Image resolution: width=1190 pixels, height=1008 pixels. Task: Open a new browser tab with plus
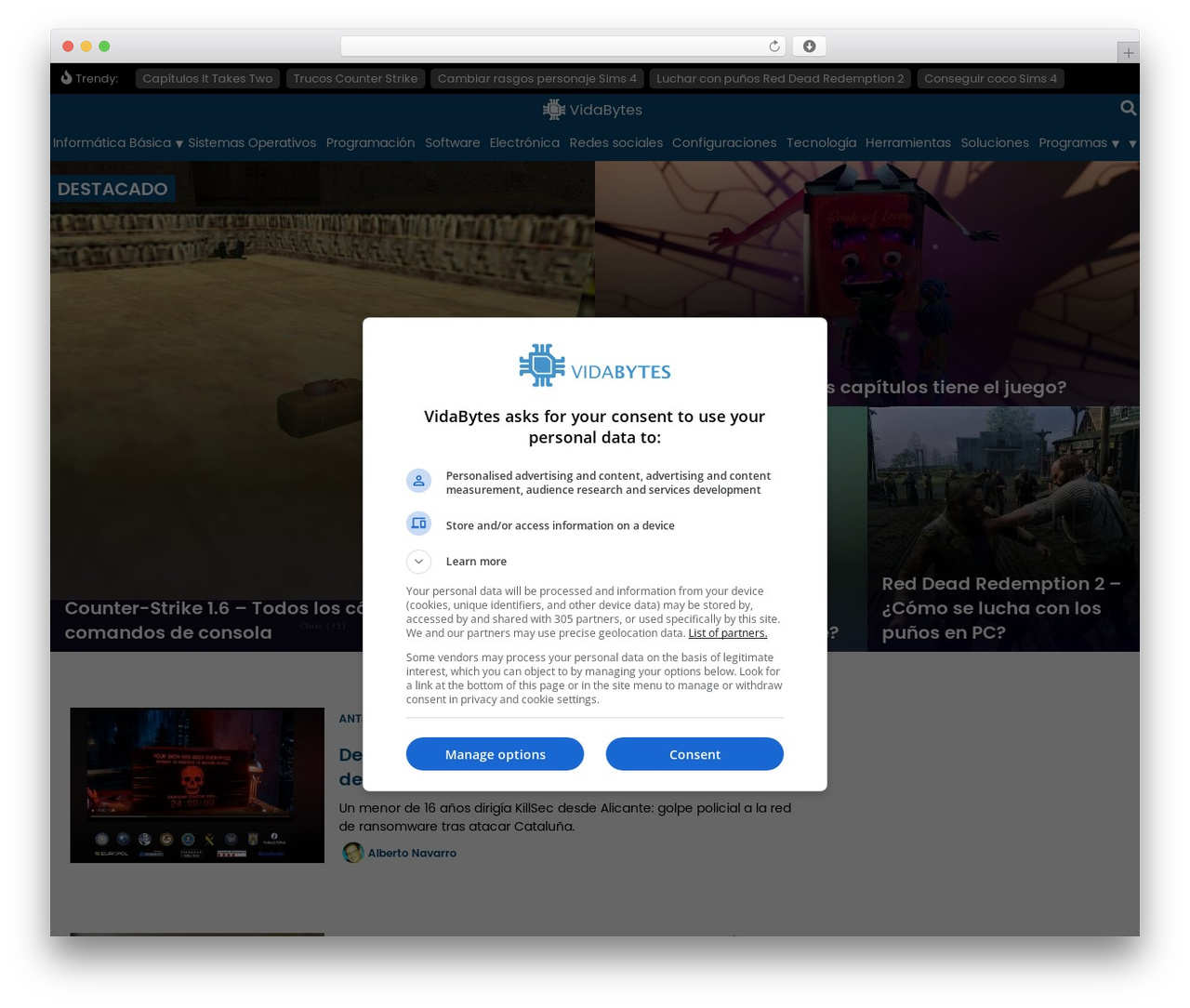[1128, 53]
